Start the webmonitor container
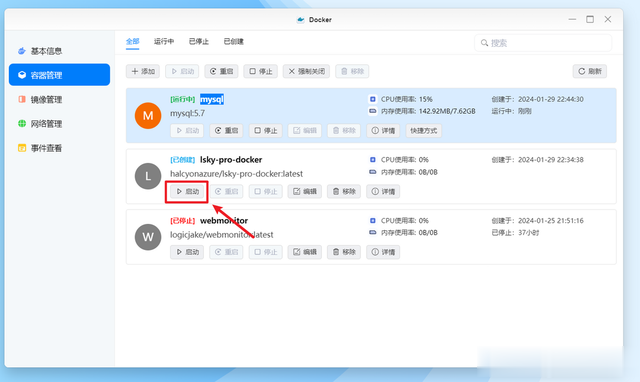The width and height of the screenshot is (640, 382). coord(187,252)
